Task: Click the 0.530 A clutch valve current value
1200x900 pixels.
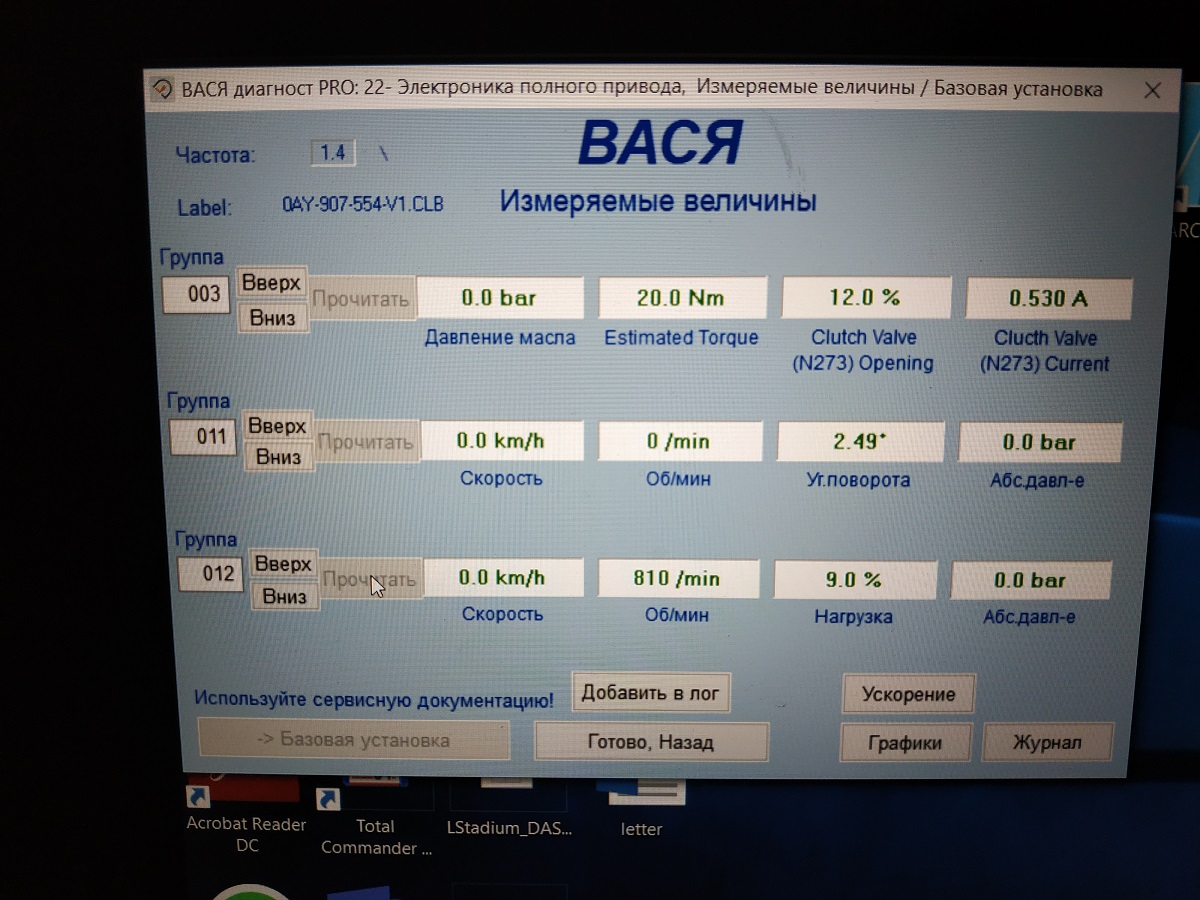Action: point(1048,298)
